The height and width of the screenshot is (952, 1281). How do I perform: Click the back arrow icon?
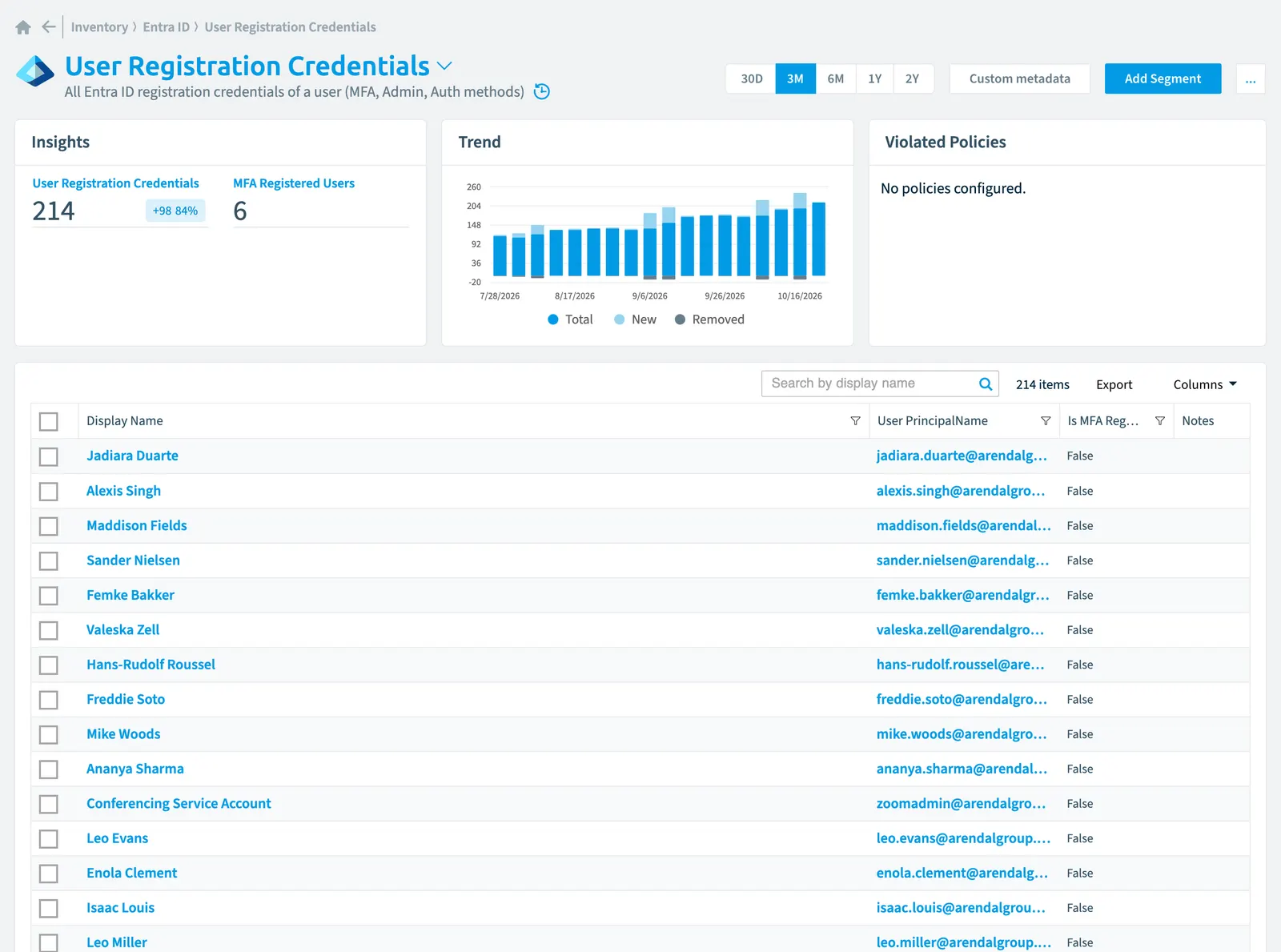click(x=49, y=27)
